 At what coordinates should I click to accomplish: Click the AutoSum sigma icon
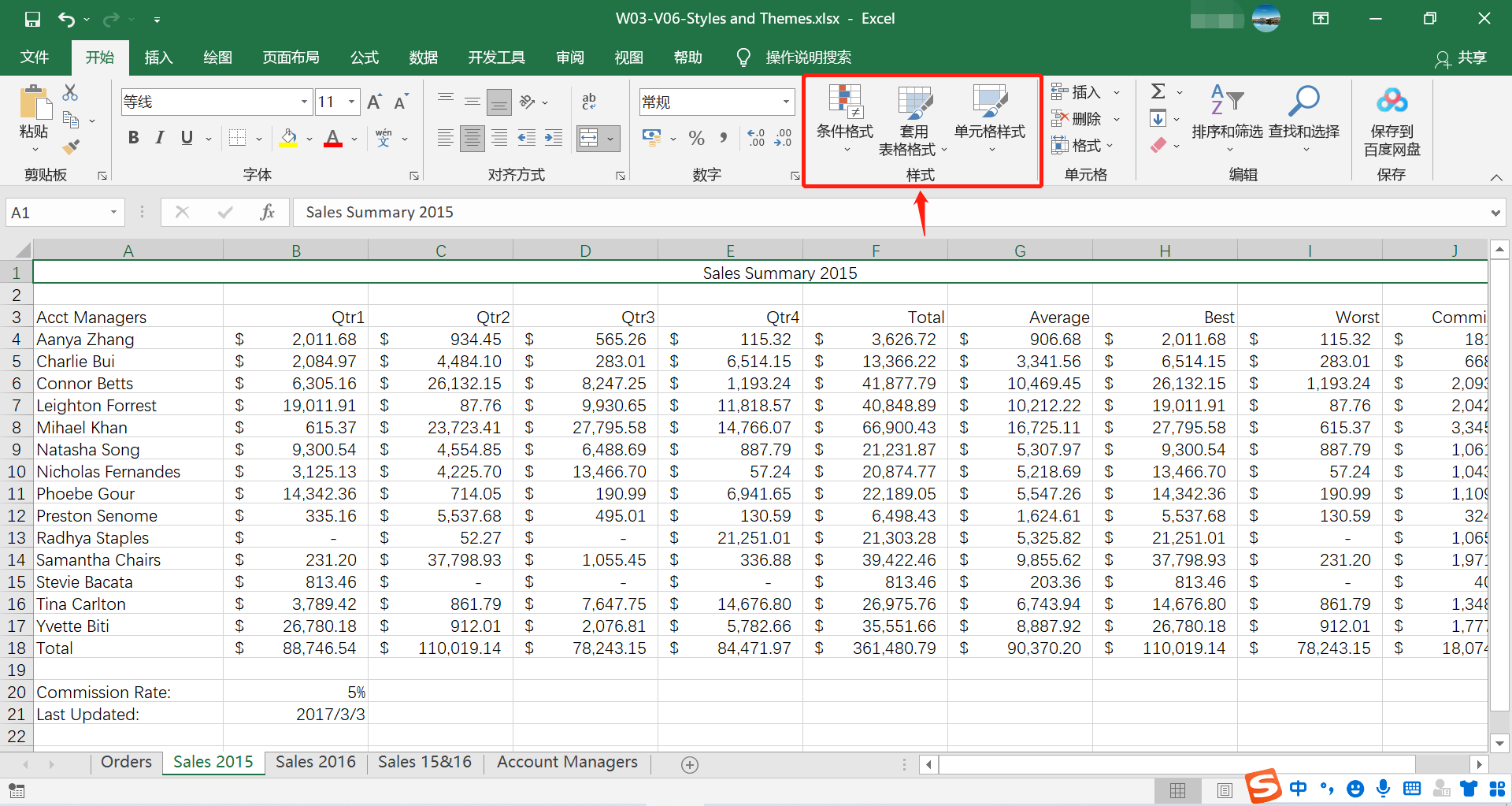(1158, 91)
